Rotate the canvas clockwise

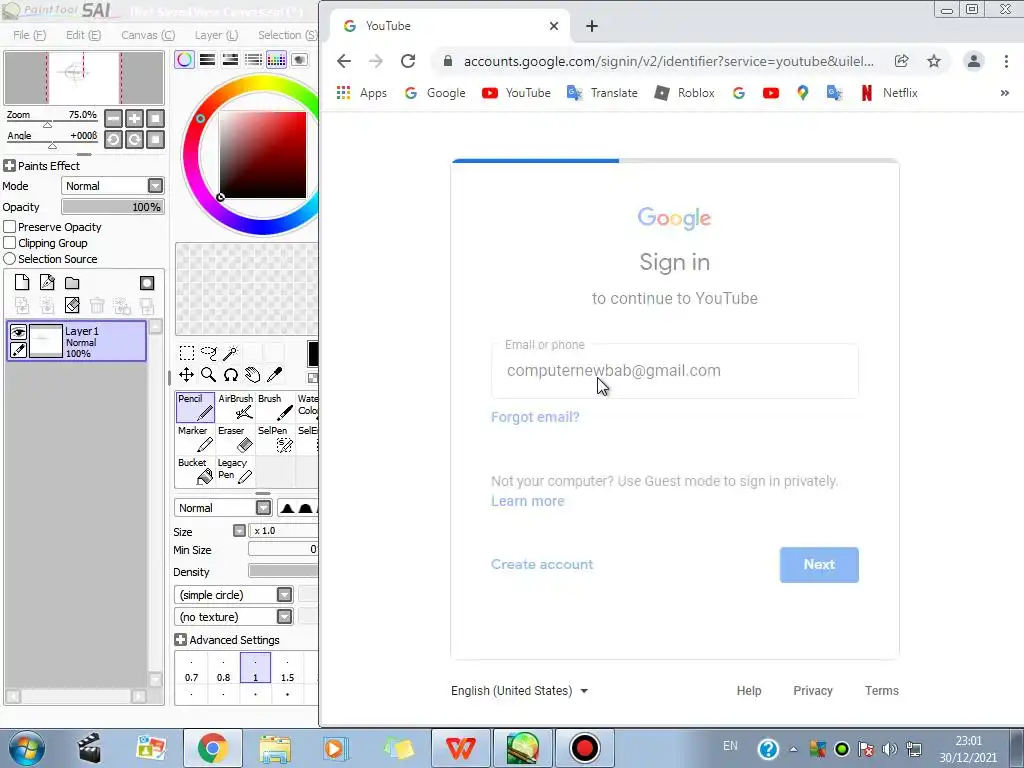click(x=135, y=139)
